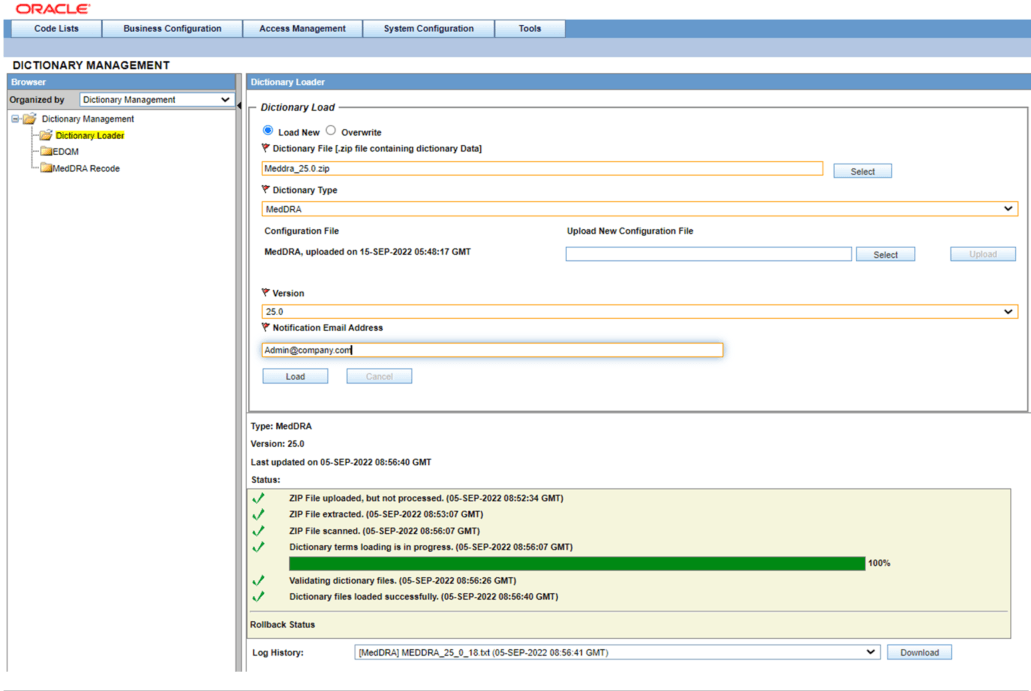Open the Code Lists tab
The width and height of the screenshot is (1031, 691).
(57, 28)
